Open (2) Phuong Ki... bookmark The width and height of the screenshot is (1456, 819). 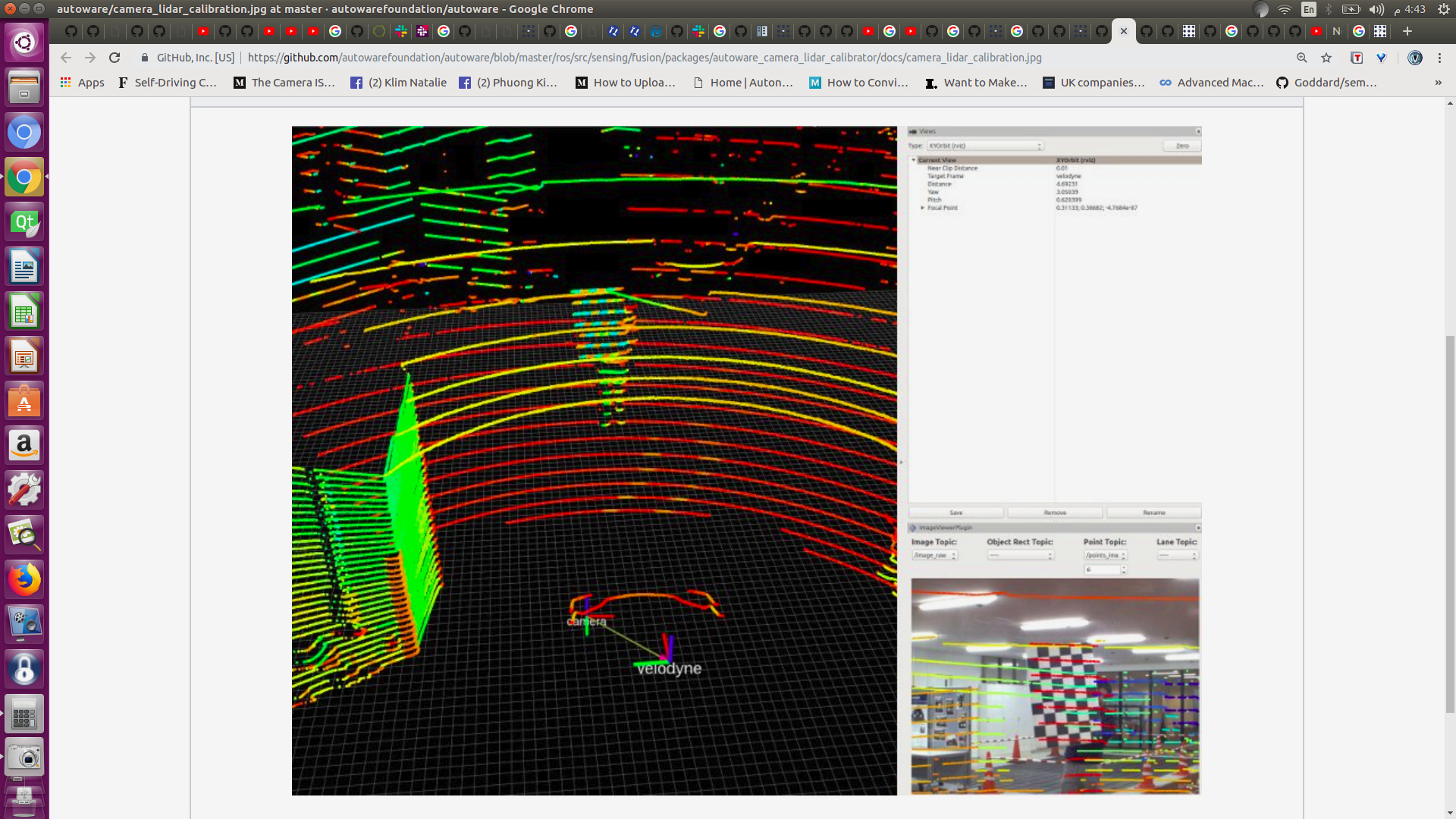[508, 83]
